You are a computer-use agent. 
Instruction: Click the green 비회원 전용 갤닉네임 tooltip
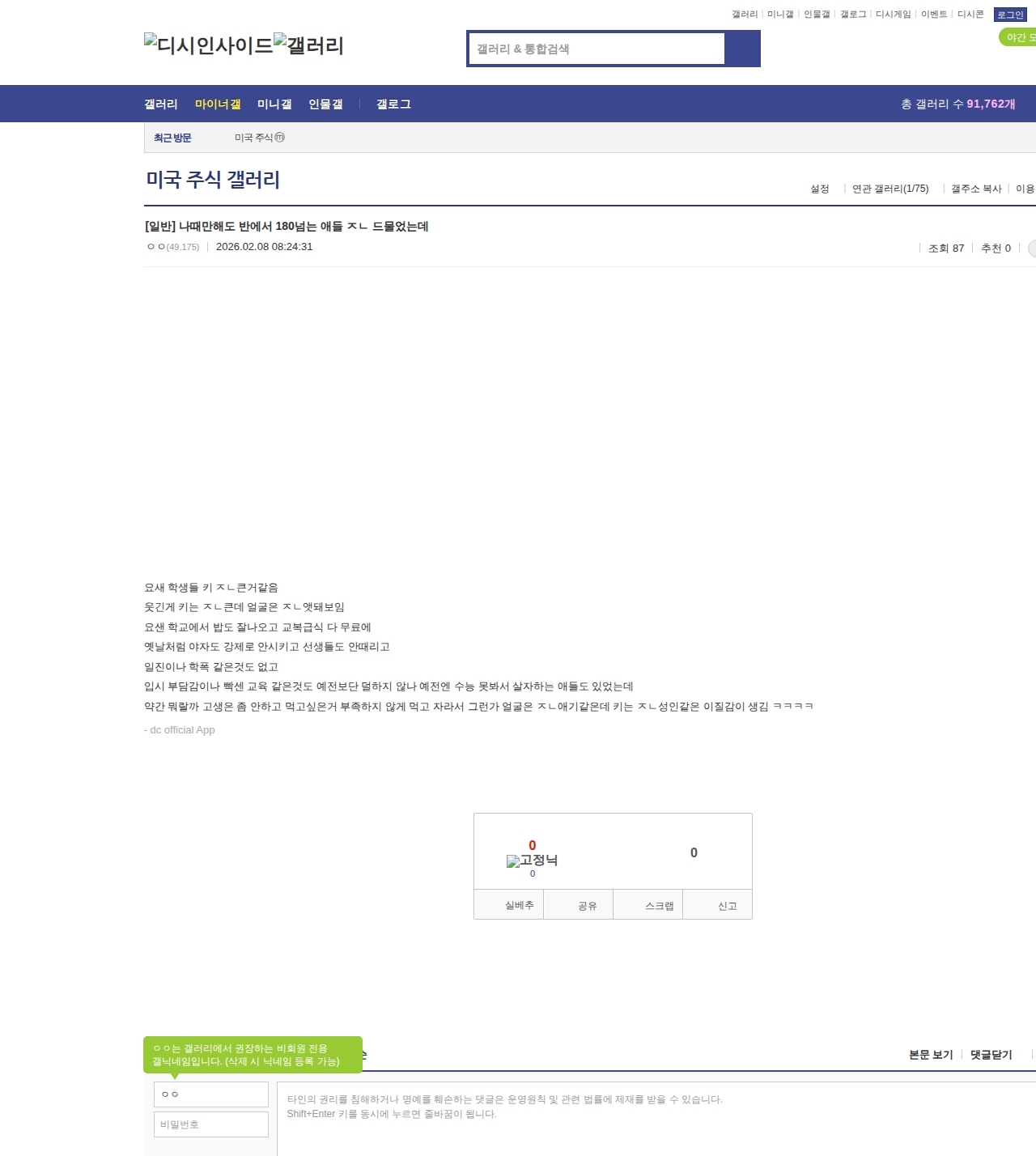tap(253, 1055)
